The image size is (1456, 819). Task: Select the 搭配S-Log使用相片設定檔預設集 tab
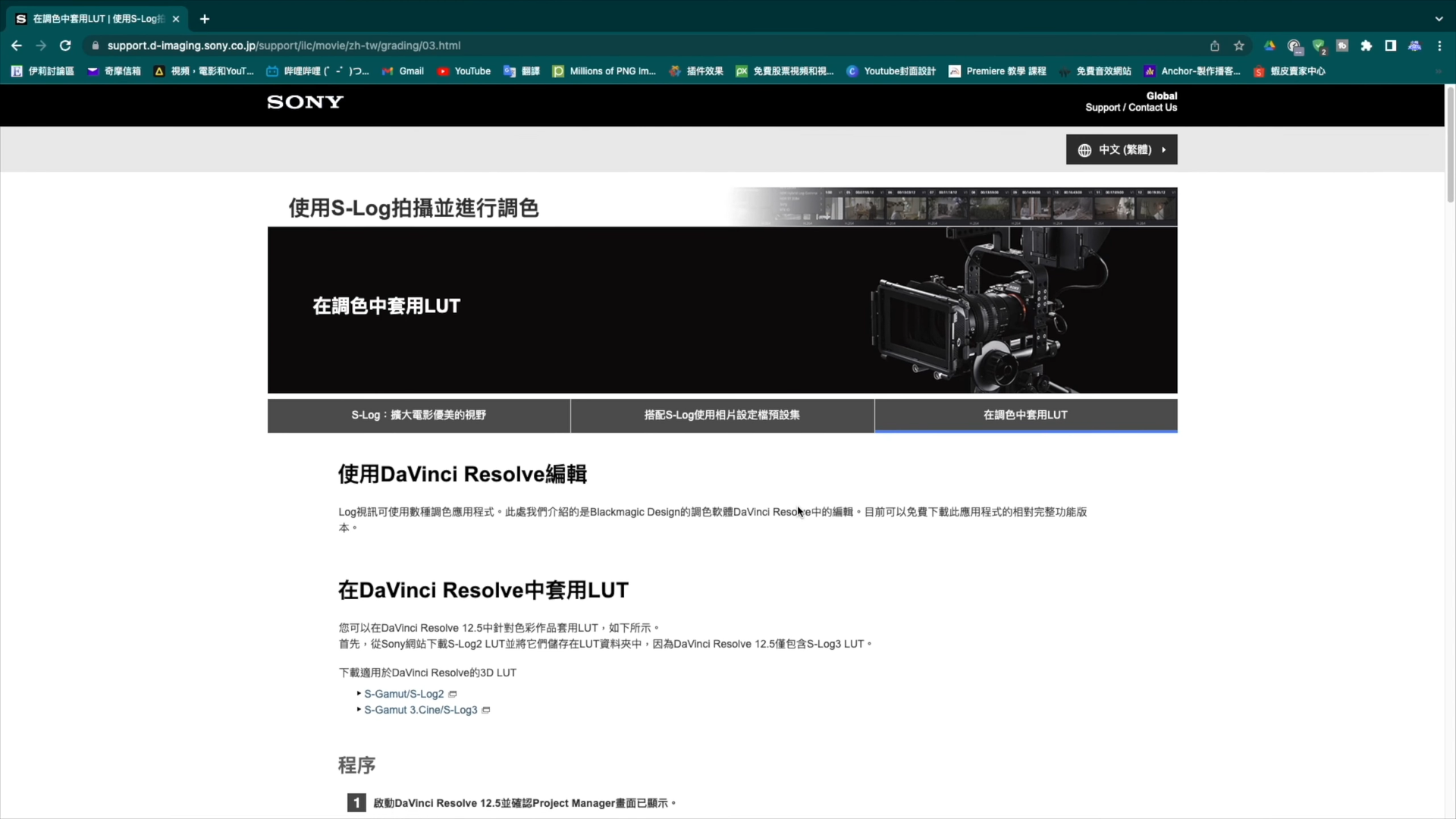pos(722,415)
